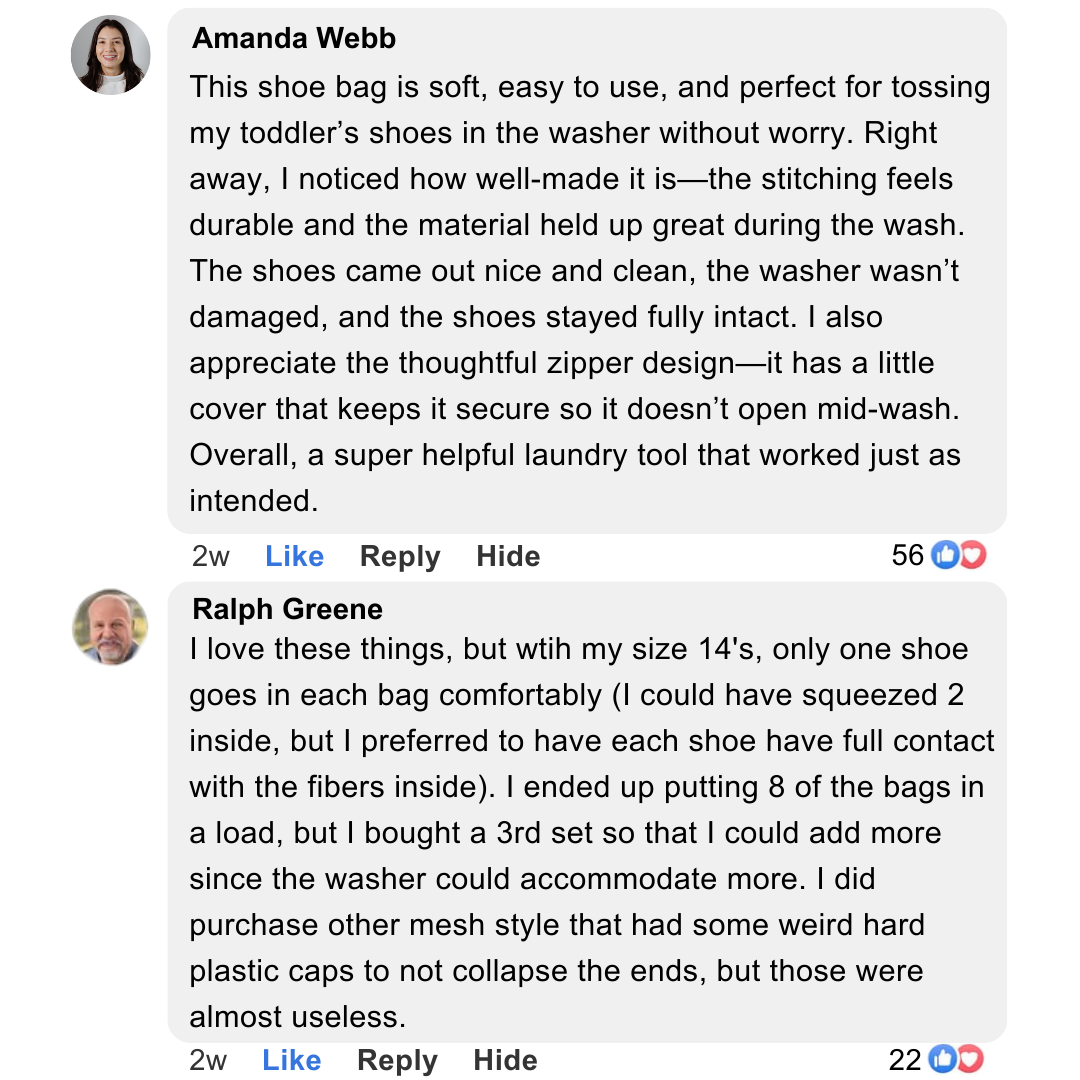Image resolution: width=1080 pixels, height=1080 pixels.
Task: Open the Ralph Greene profile name link
Action: coord(287,609)
